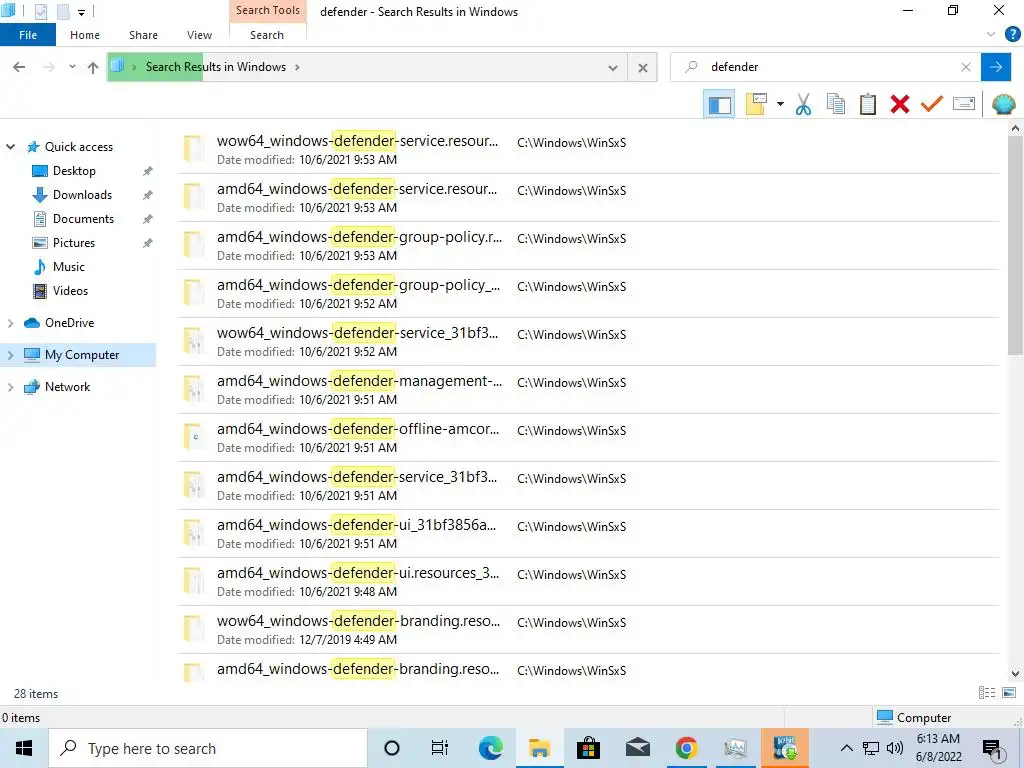The height and width of the screenshot is (768, 1024).
Task: Open Task View on the taskbar
Action: tap(440, 748)
